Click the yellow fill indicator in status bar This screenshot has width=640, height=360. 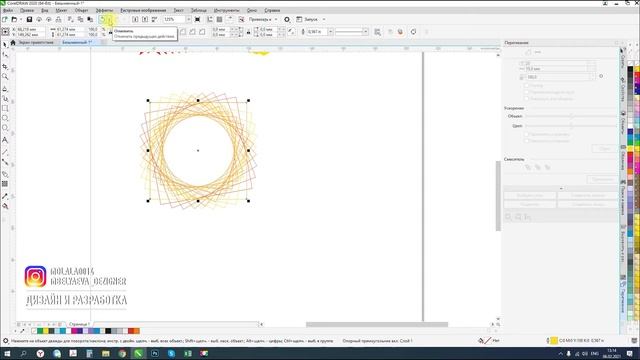tap(554, 340)
